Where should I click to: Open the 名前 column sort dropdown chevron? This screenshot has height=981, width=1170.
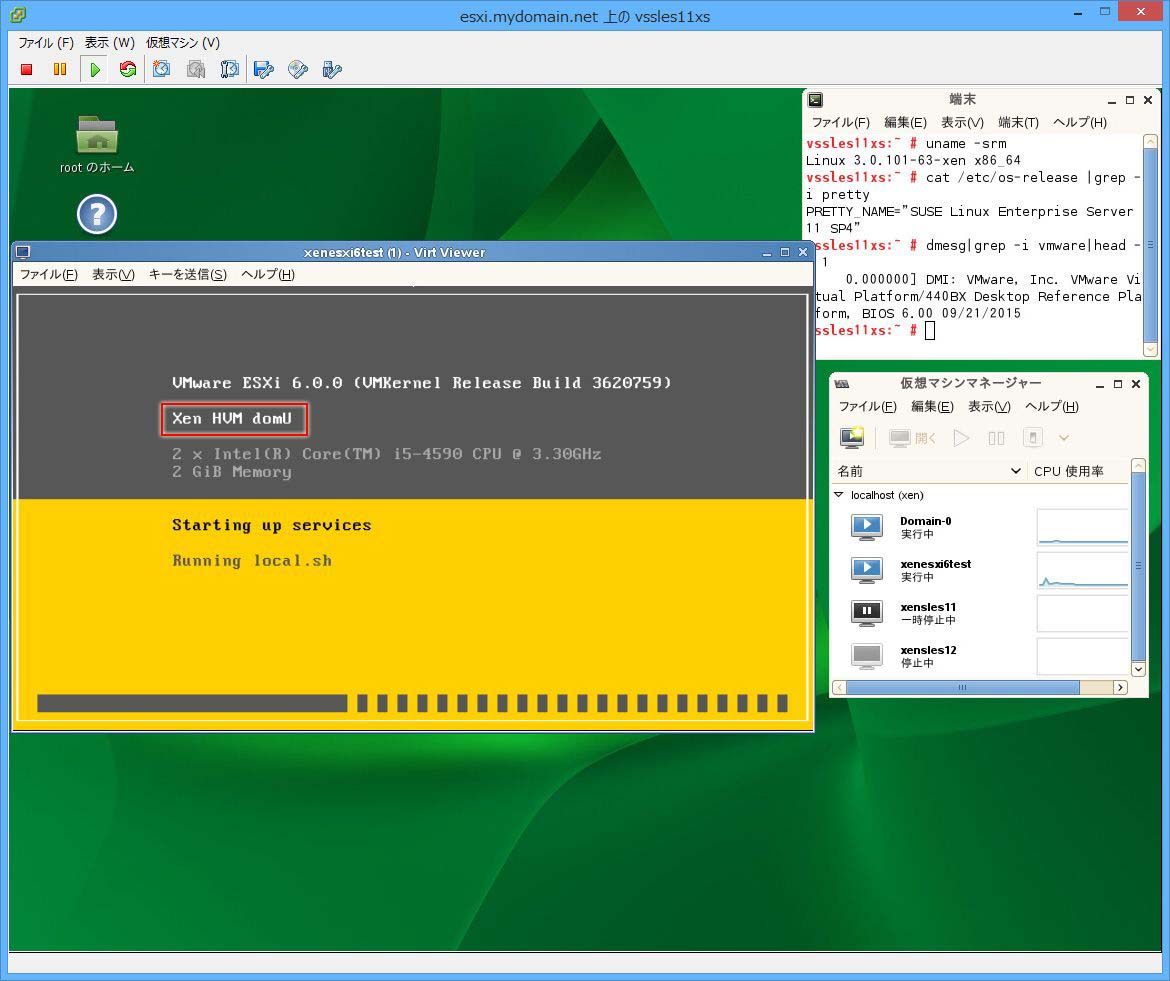pyautogui.click(x=1016, y=471)
